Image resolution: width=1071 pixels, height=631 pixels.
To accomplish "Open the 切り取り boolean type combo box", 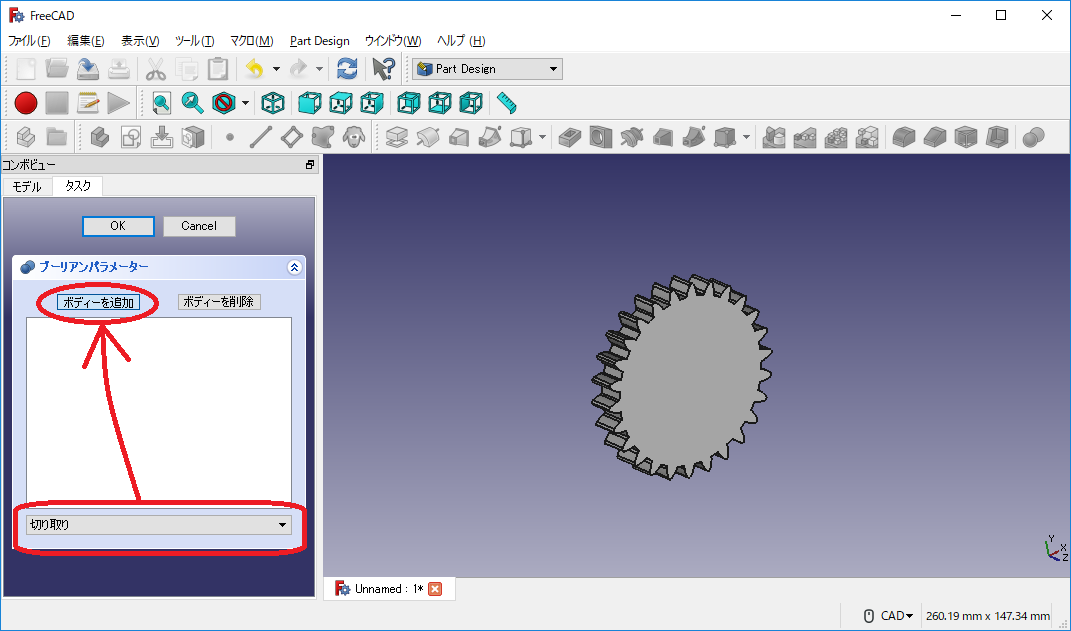I will tap(159, 525).
